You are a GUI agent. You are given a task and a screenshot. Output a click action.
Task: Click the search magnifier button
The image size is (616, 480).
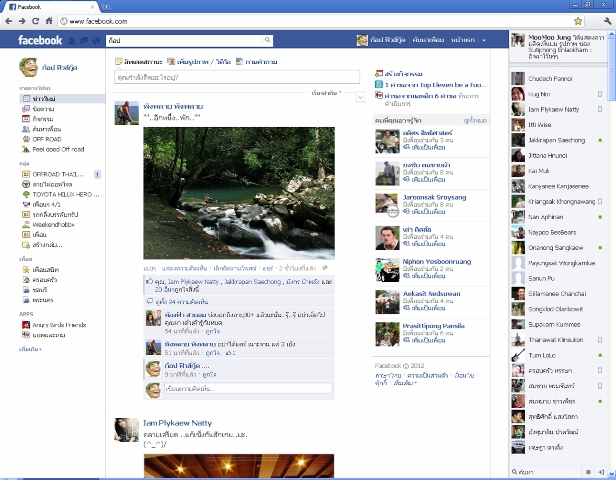pos(267,40)
